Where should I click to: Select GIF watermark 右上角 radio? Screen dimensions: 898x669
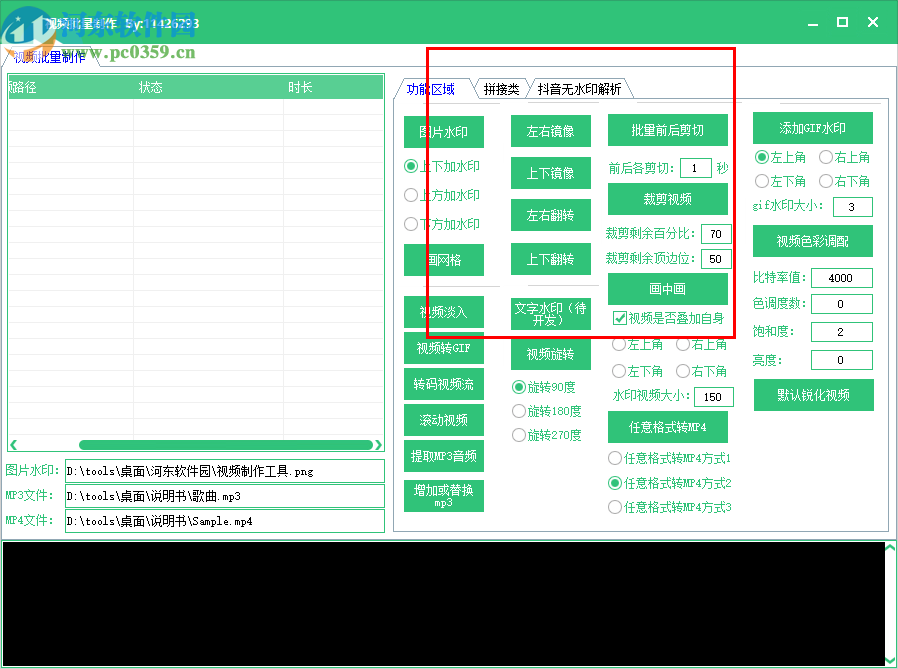[x=845, y=157]
